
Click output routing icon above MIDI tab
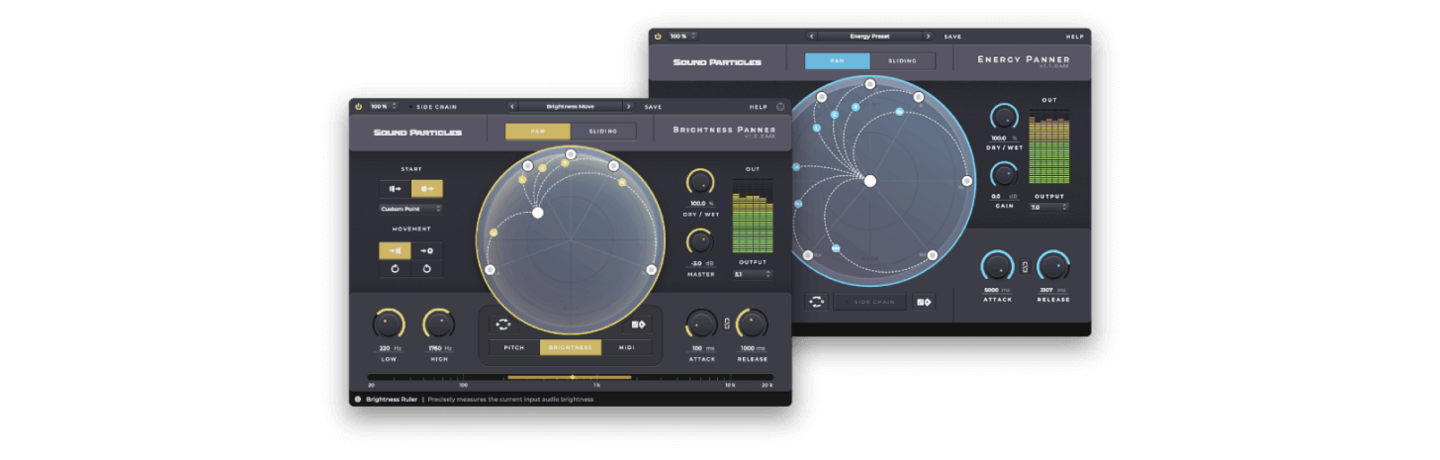click(638, 323)
